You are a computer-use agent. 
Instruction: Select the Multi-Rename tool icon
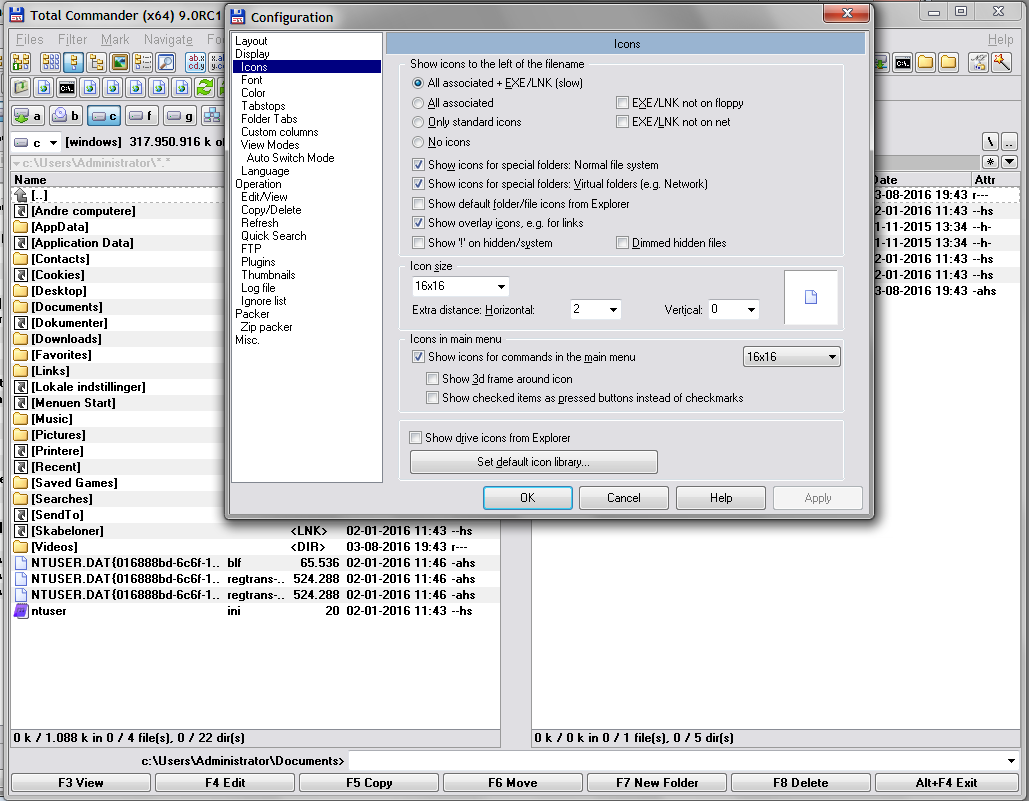[195, 62]
